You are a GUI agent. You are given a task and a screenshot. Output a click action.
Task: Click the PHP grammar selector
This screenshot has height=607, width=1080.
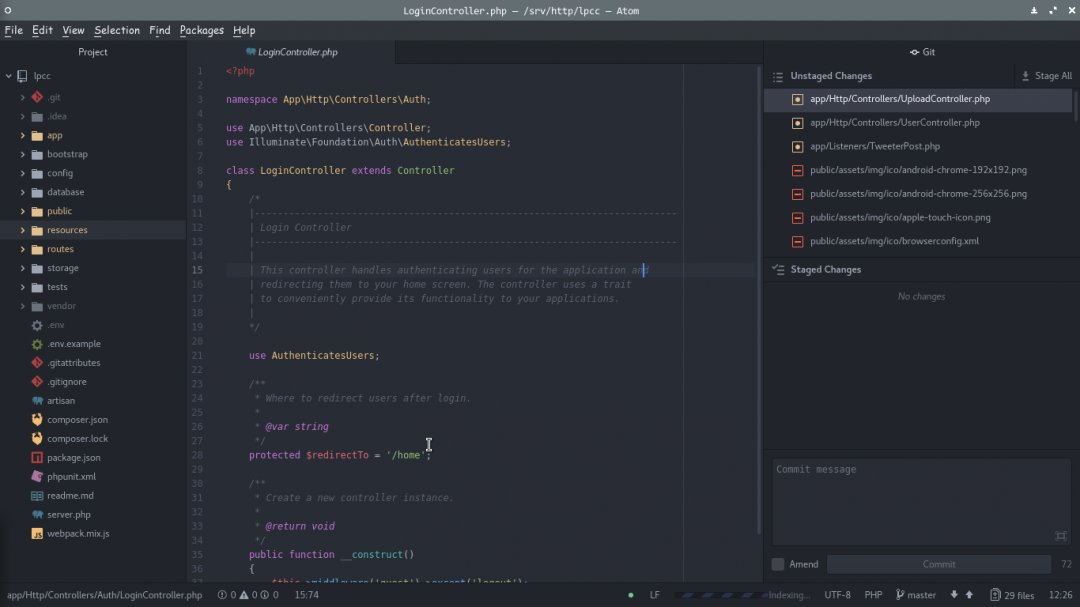click(873, 595)
